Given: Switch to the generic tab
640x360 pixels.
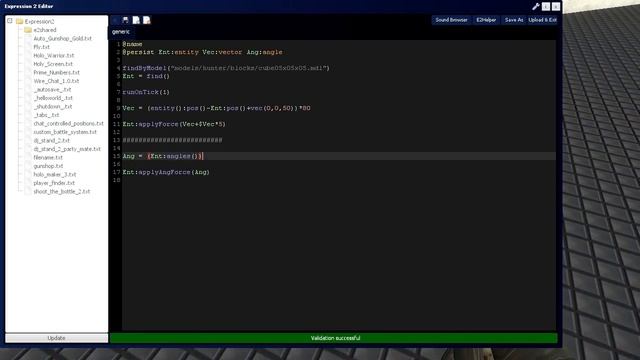Looking at the screenshot, I should tap(121, 32).
